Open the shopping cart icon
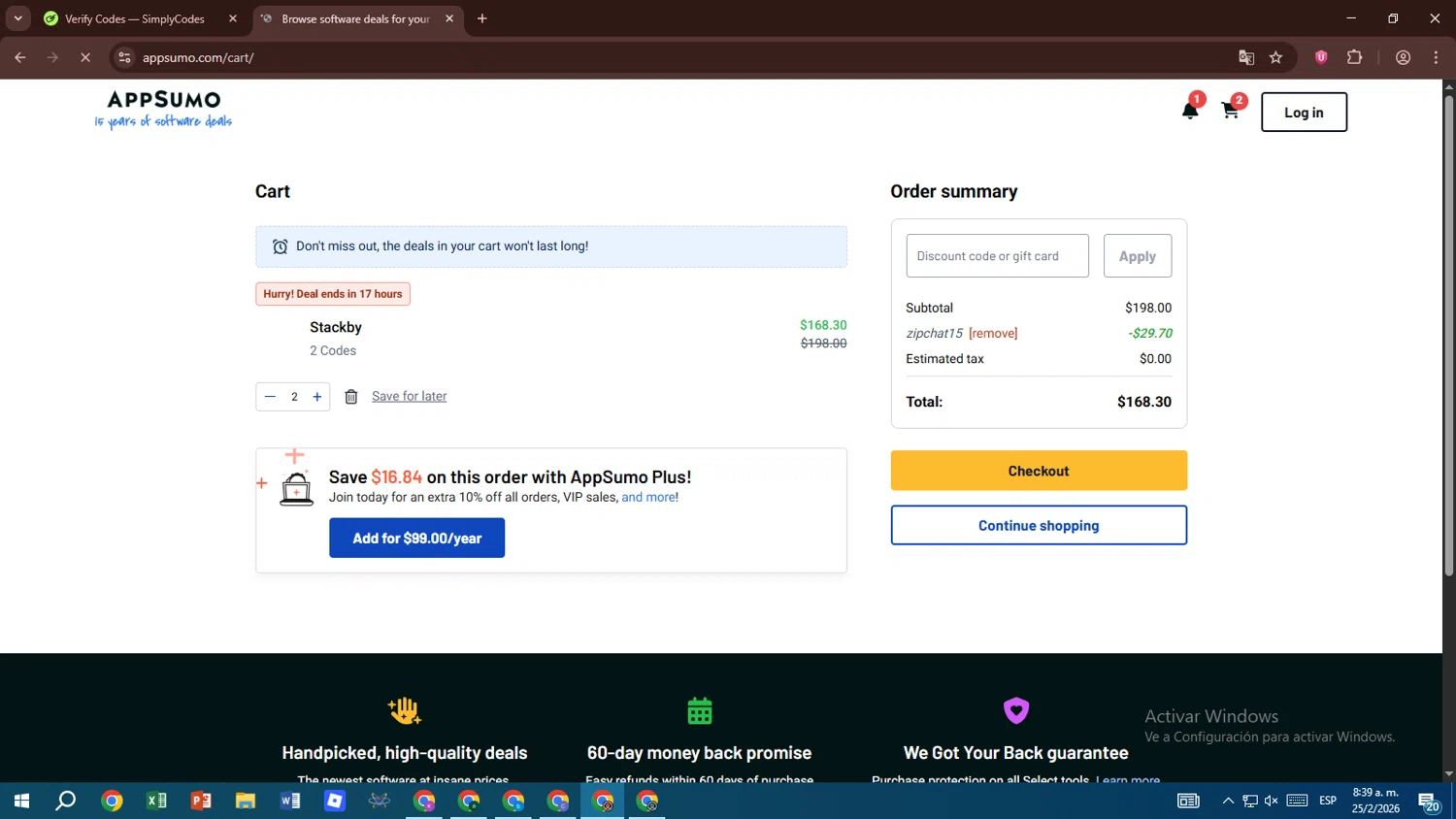 (1230, 111)
